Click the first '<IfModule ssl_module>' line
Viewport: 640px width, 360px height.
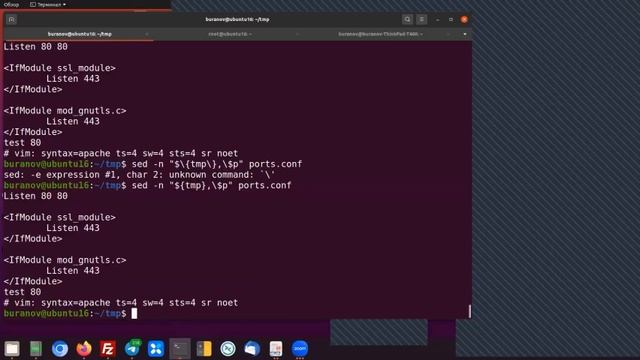60,68
